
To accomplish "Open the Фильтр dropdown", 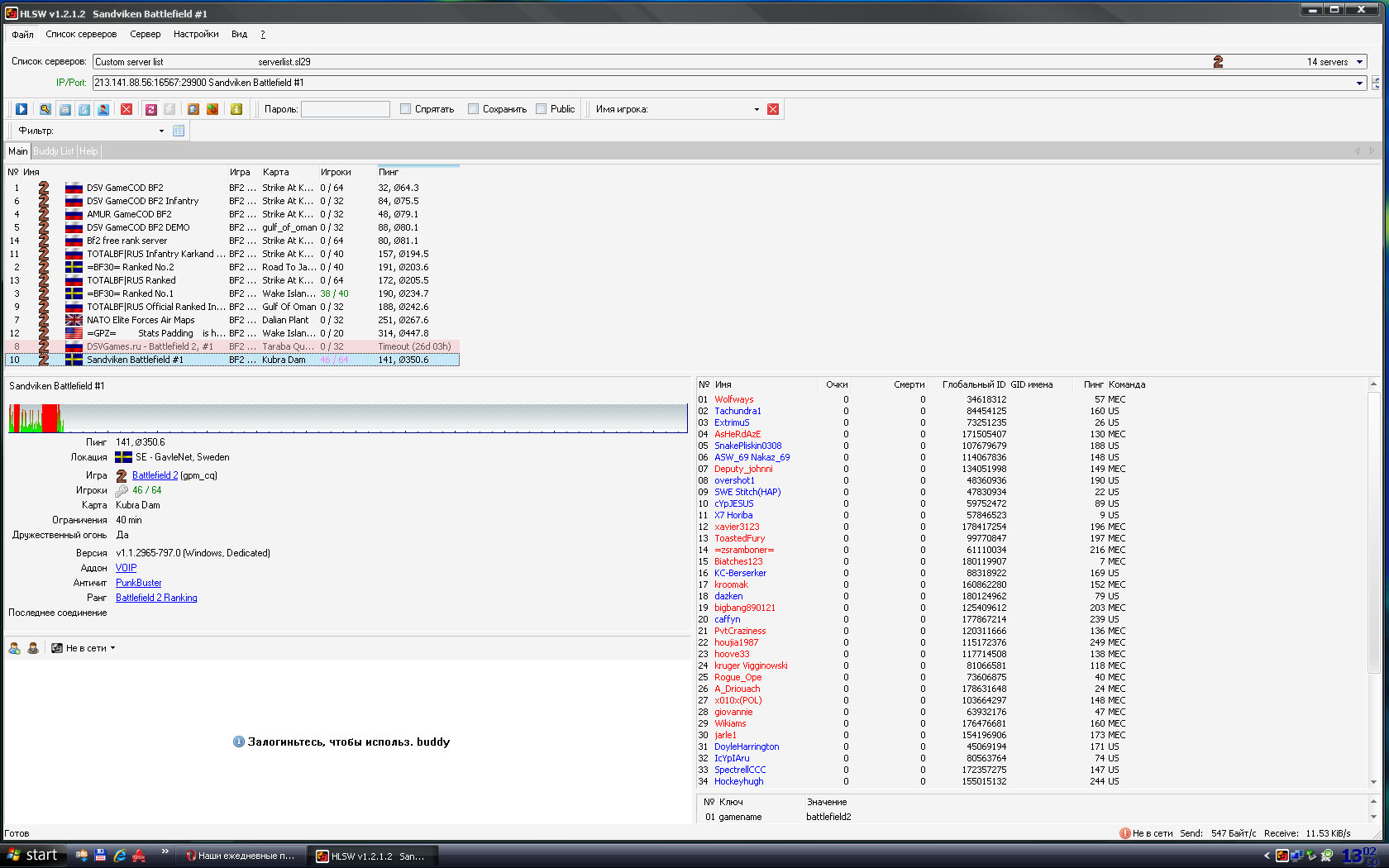I will point(161,131).
